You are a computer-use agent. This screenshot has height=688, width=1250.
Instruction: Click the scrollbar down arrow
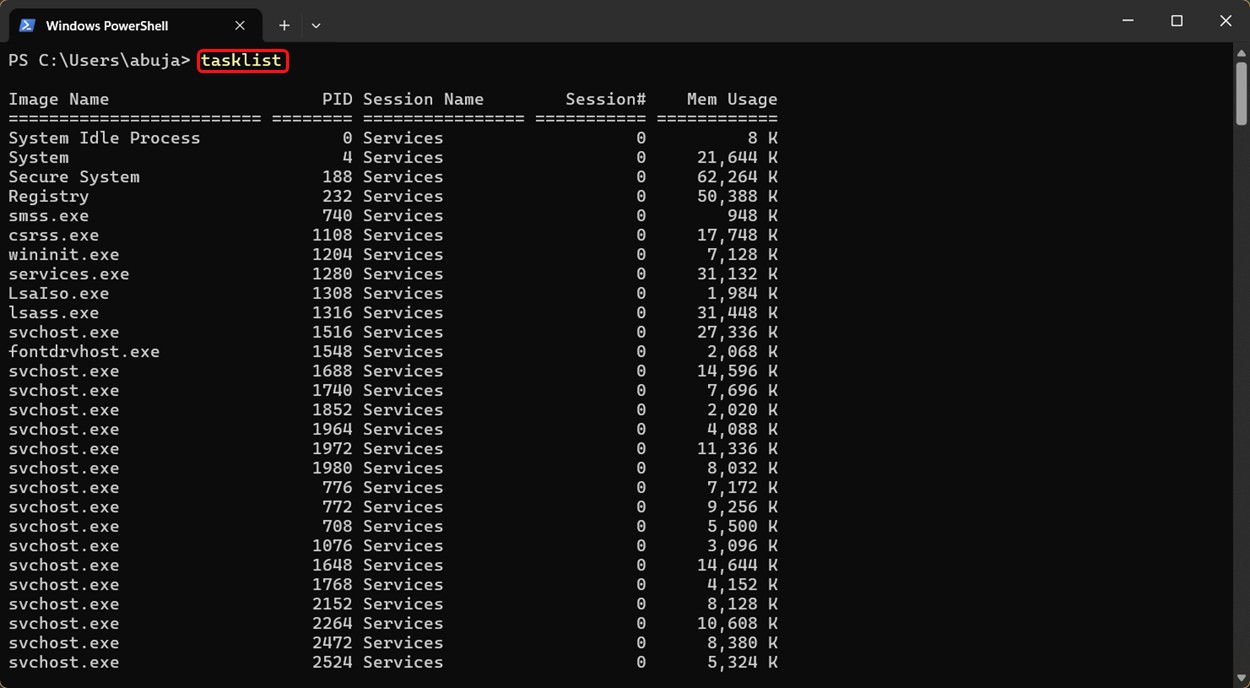click(x=1241, y=679)
